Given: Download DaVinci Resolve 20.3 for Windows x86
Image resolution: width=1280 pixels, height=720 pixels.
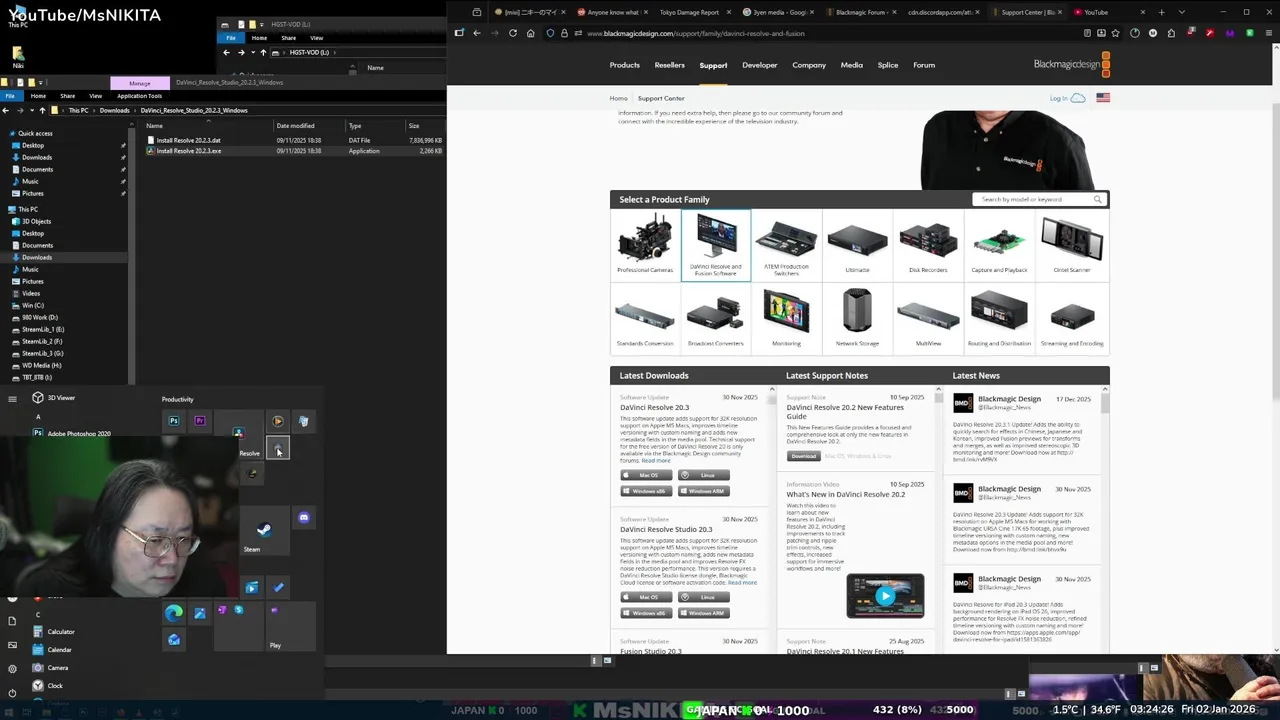Looking at the screenshot, I should (646, 491).
